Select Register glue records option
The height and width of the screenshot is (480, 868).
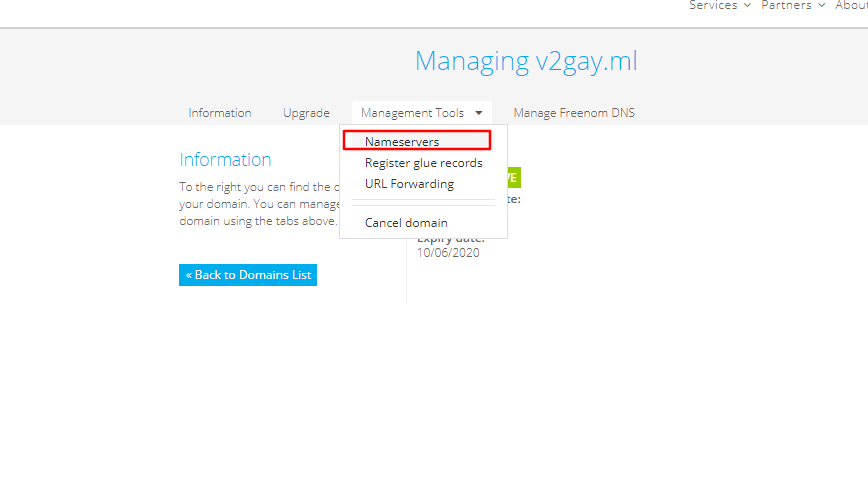[x=423, y=163]
